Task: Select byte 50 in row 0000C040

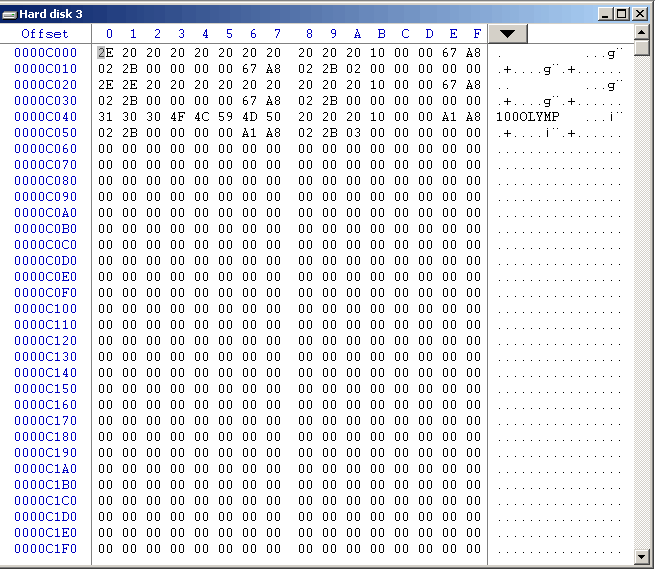Action: (274, 117)
